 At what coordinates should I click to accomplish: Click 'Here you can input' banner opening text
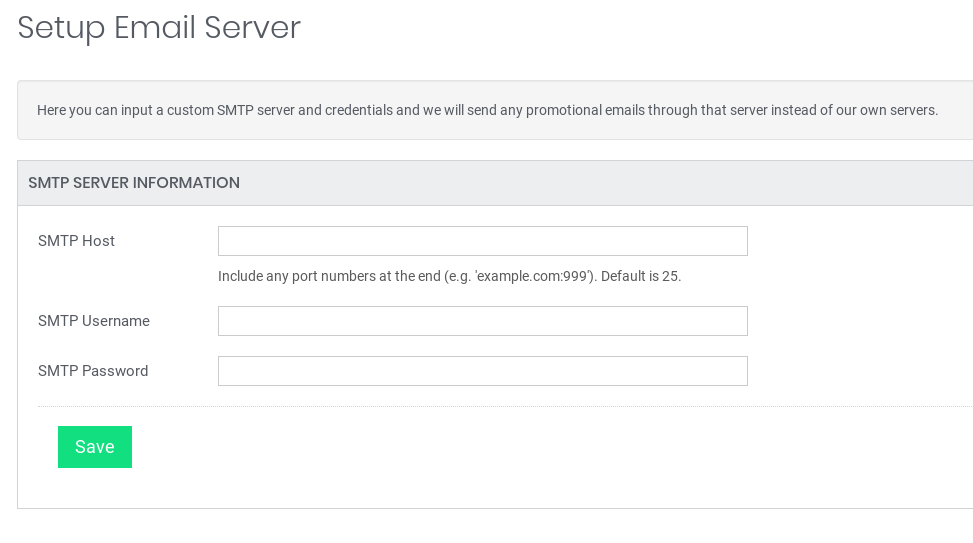[x=92, y=110]
